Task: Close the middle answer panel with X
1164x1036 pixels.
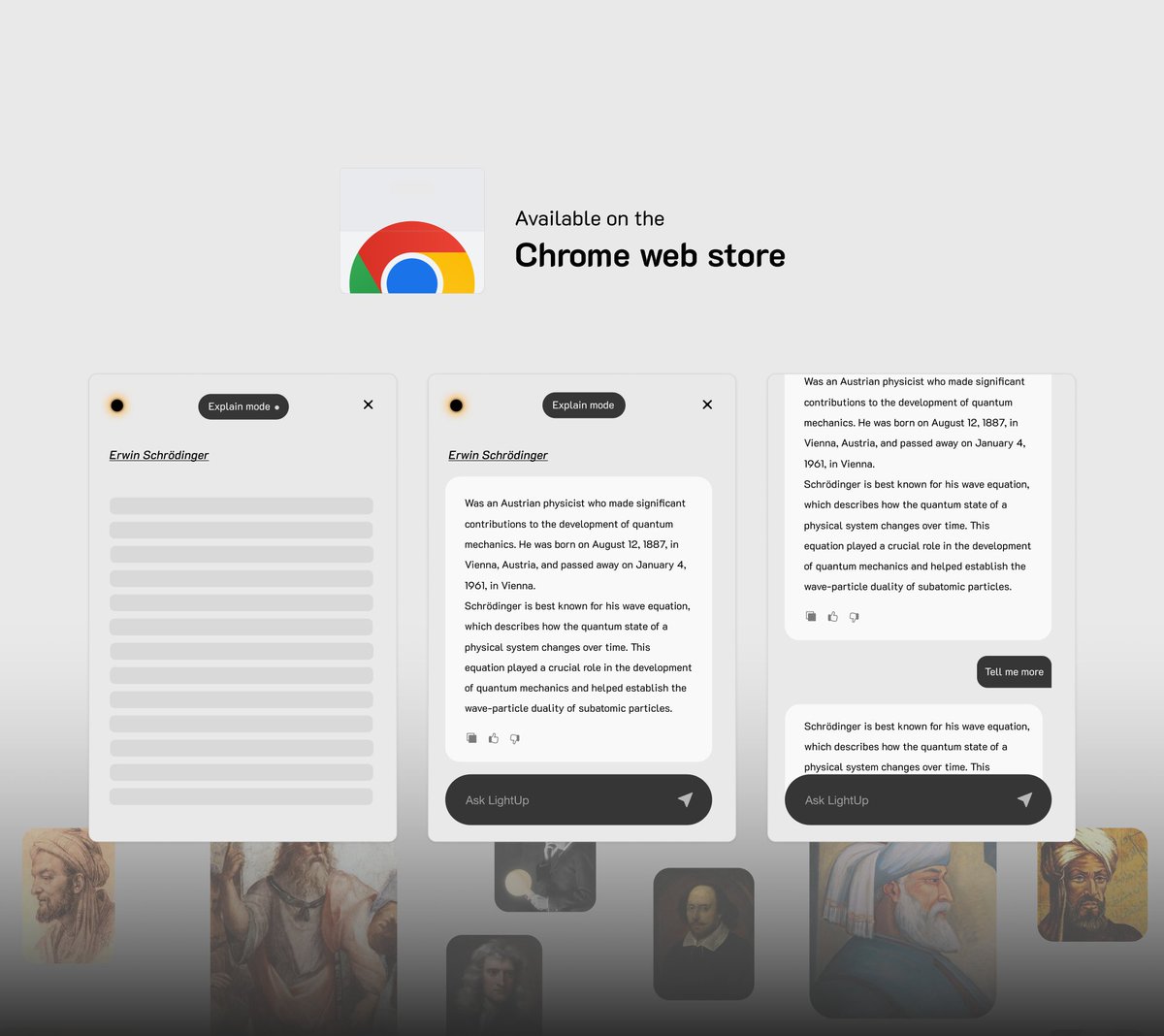Action: (x=707, y=405)
